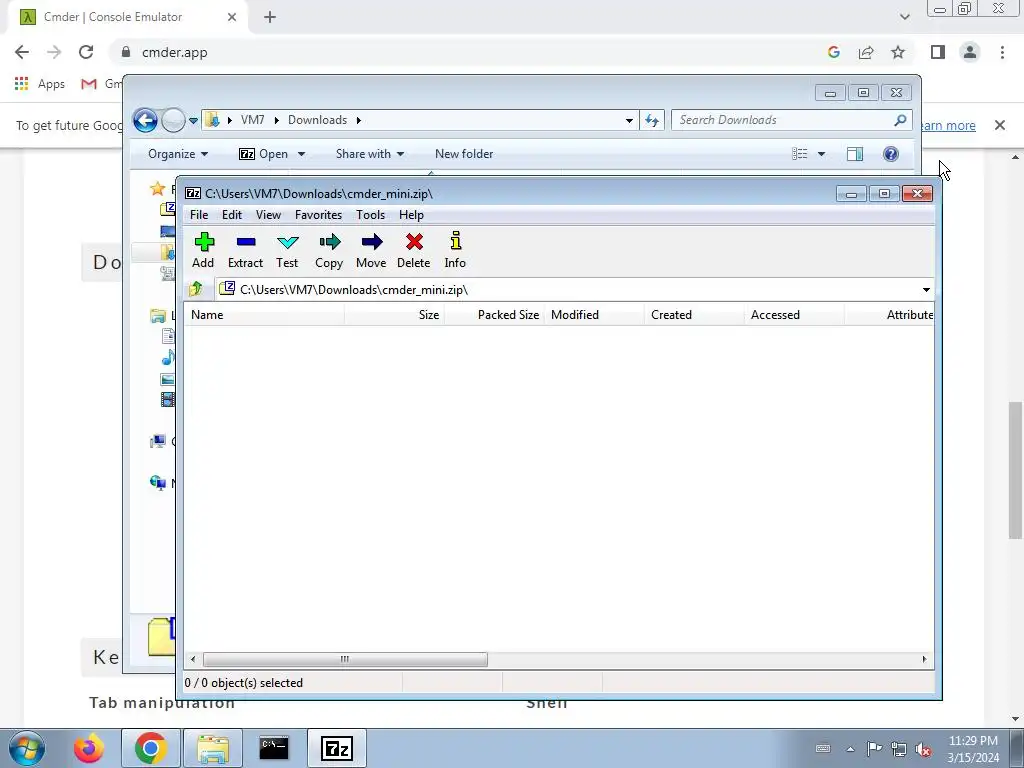Open the 7-Zip View menu
Screen dimensions: 1024x768
click(268, 215)
